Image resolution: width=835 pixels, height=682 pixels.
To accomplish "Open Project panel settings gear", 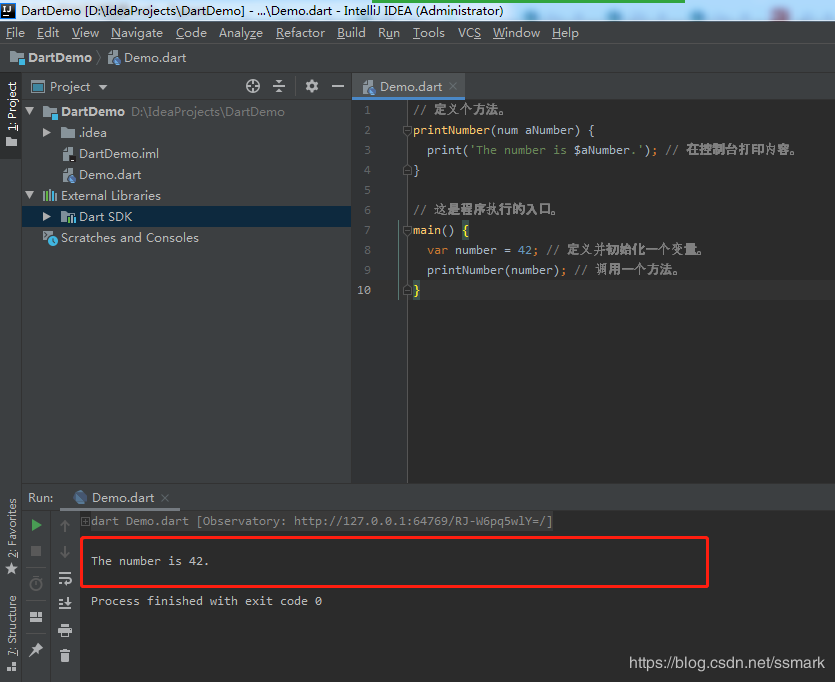I will click(x=312, y=86).
